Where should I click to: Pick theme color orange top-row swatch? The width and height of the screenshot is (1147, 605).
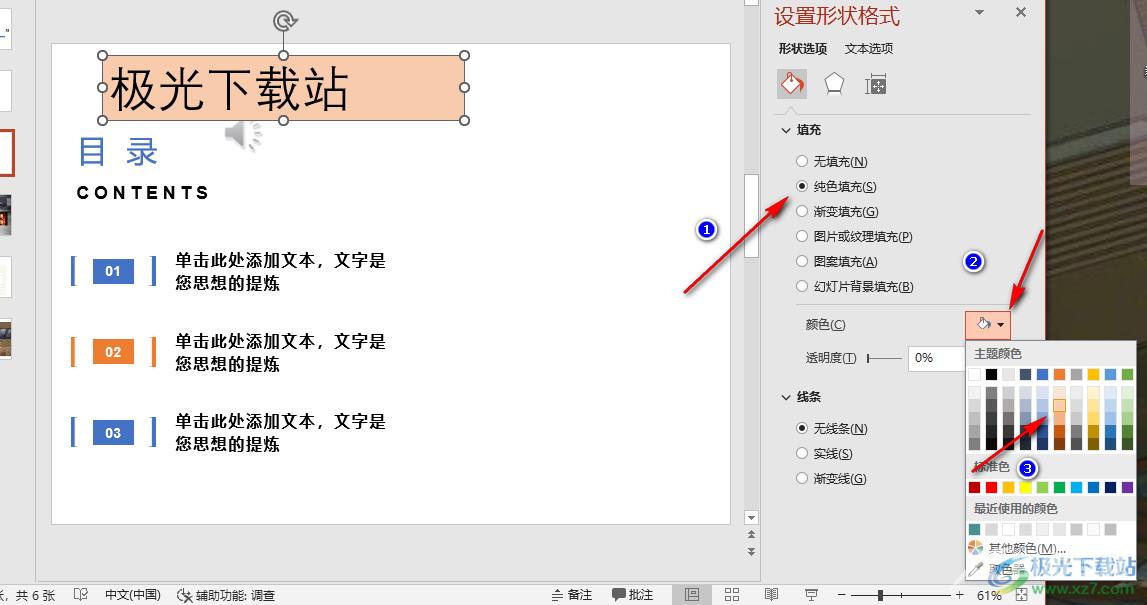[1059, 375]
